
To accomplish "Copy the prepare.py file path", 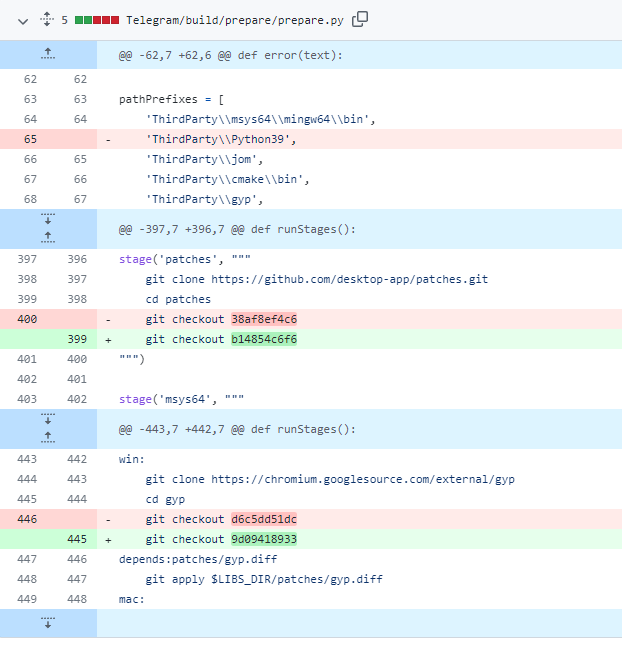I will (x=360, y=19).
